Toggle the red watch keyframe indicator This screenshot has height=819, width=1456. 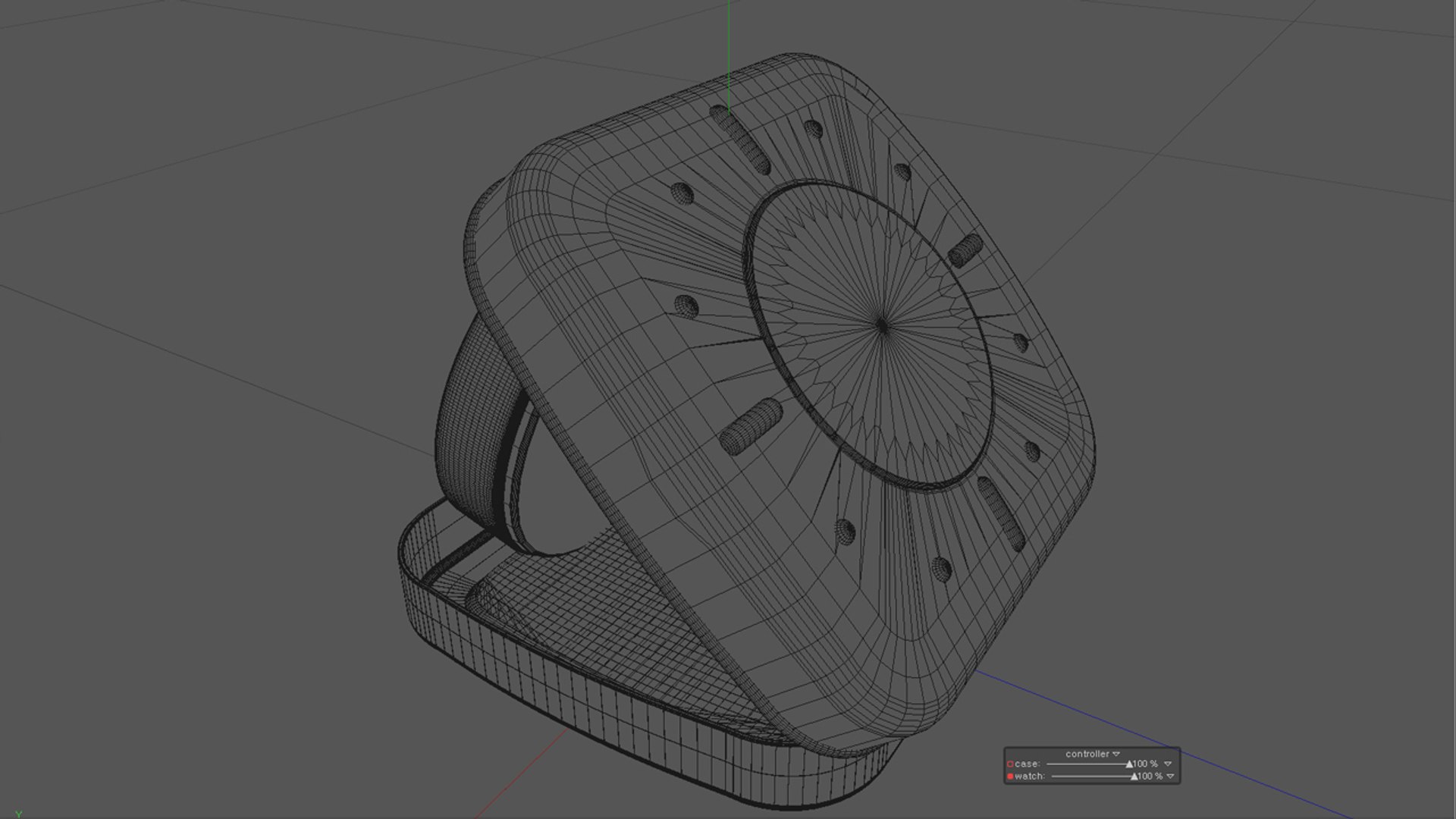click(x=1010, y=777)
